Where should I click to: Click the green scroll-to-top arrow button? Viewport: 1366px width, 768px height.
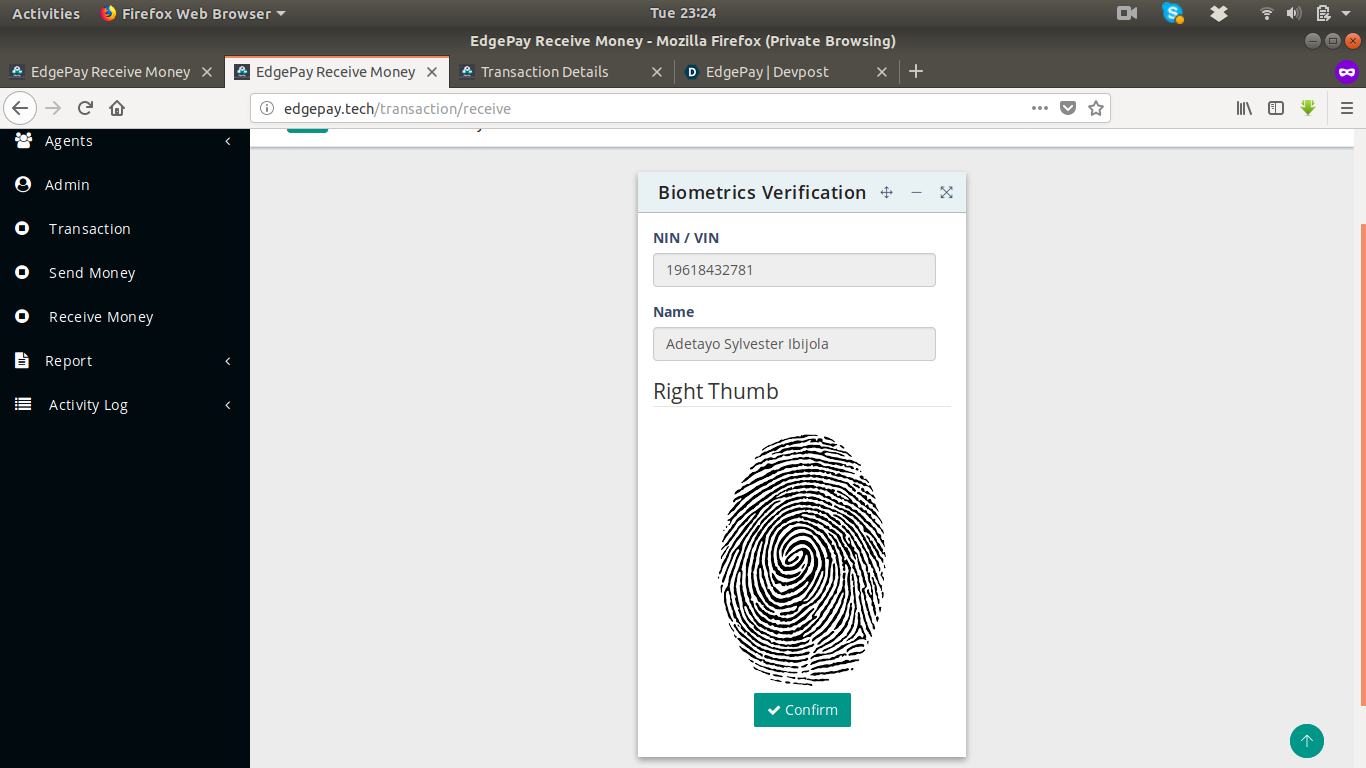(x=1307, y=741)
